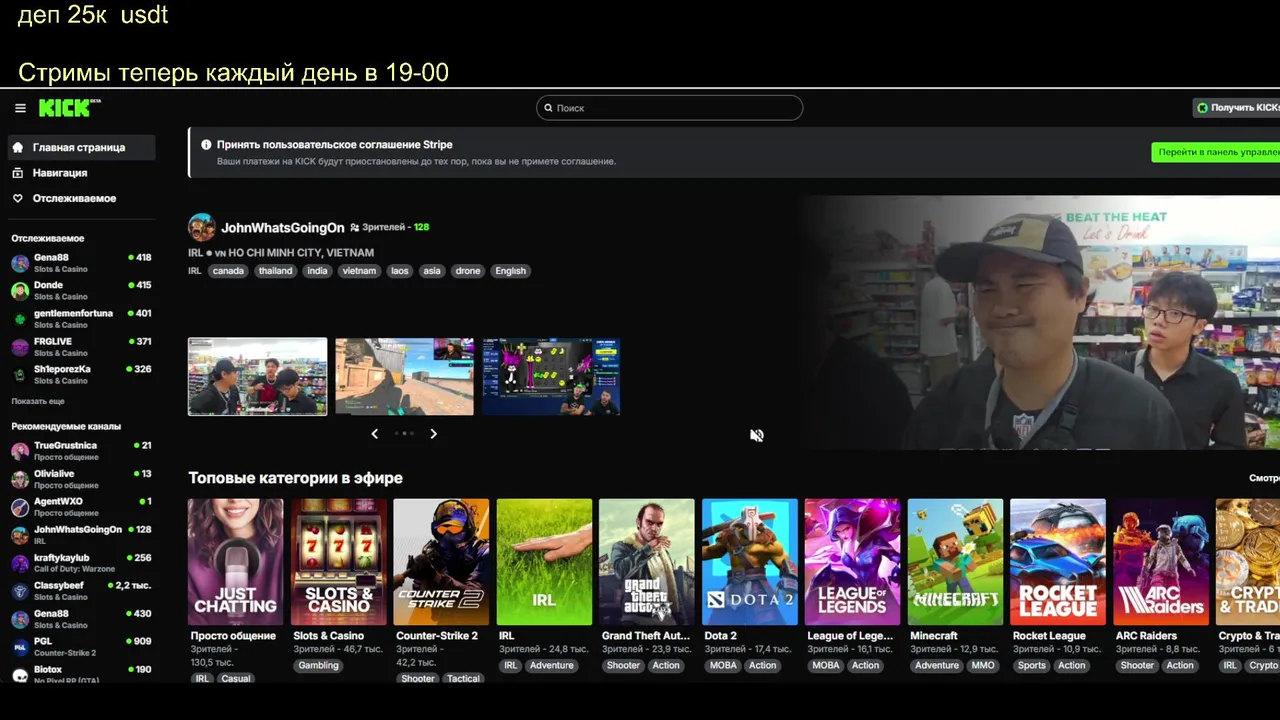Click gentlemenfortuna channel avatar
This screenshot has width=1280, height=720.
[20, 319]
